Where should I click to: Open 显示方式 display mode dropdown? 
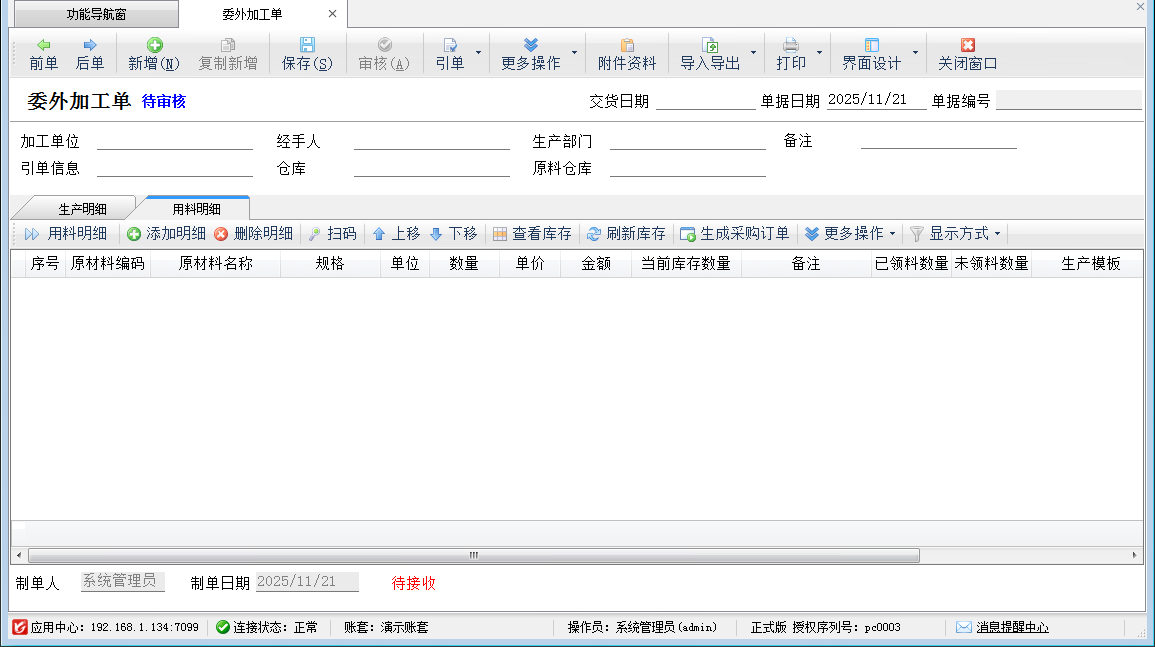point(954,233)
